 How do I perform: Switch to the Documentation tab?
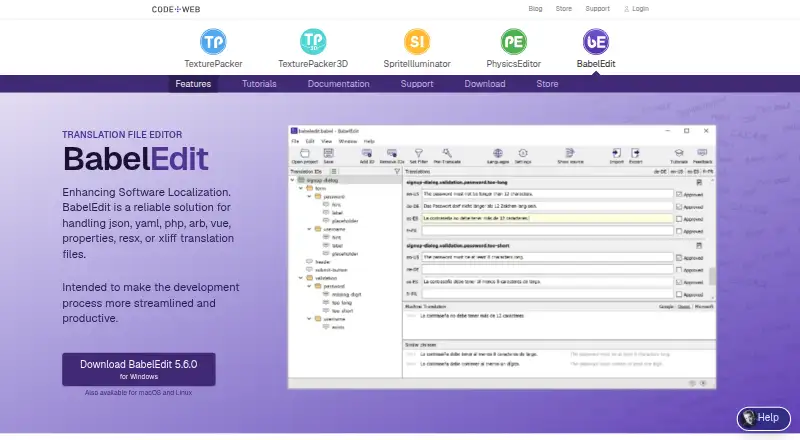[x=338, y=84]
